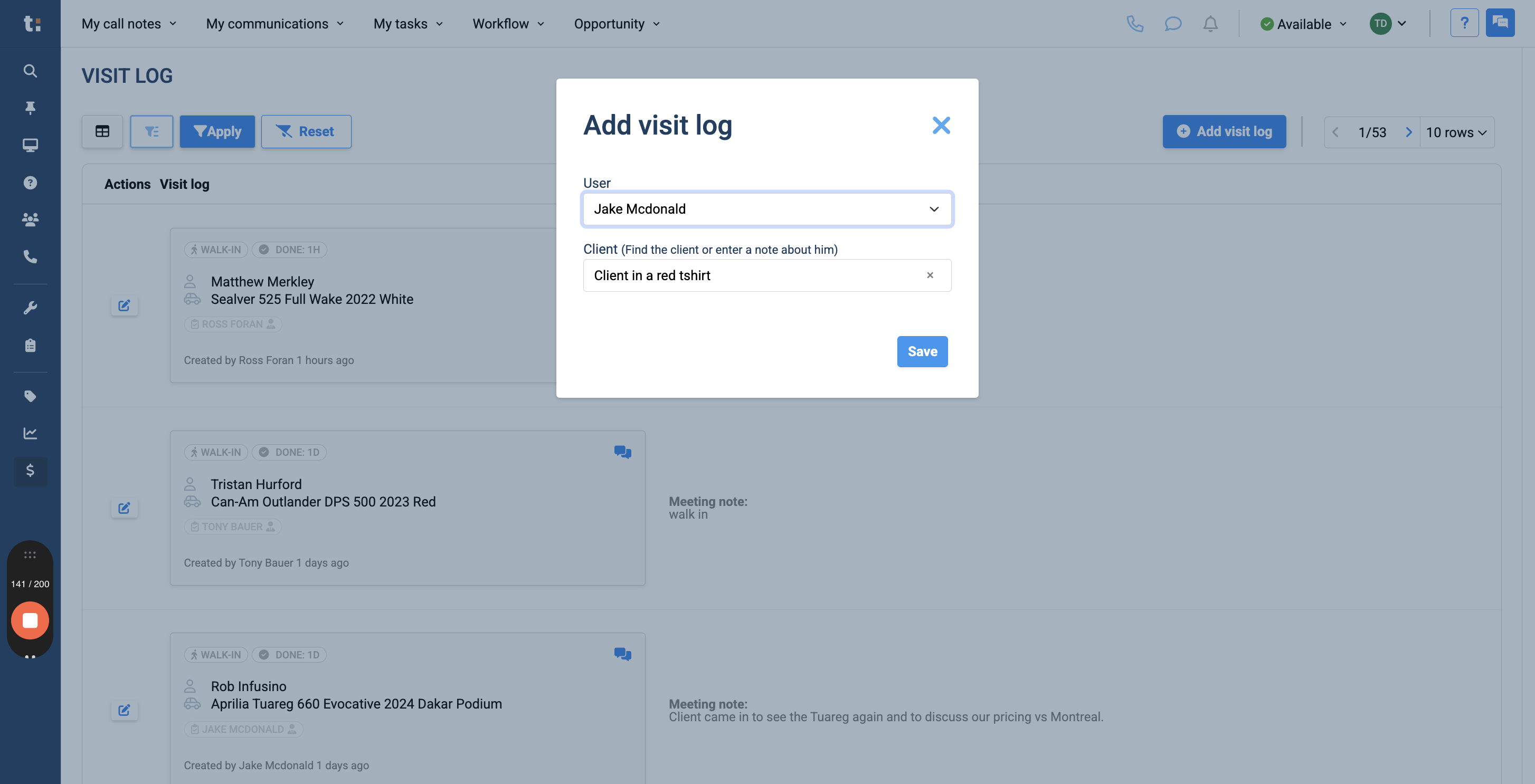Open the chat bubble icon in top bar
Screen dimensions: 1535x784
pos(1173,24)
